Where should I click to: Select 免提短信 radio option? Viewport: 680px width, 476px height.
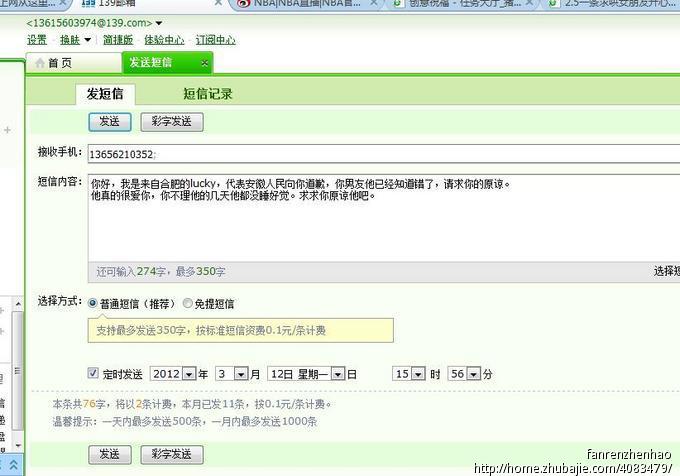(187, 303)
